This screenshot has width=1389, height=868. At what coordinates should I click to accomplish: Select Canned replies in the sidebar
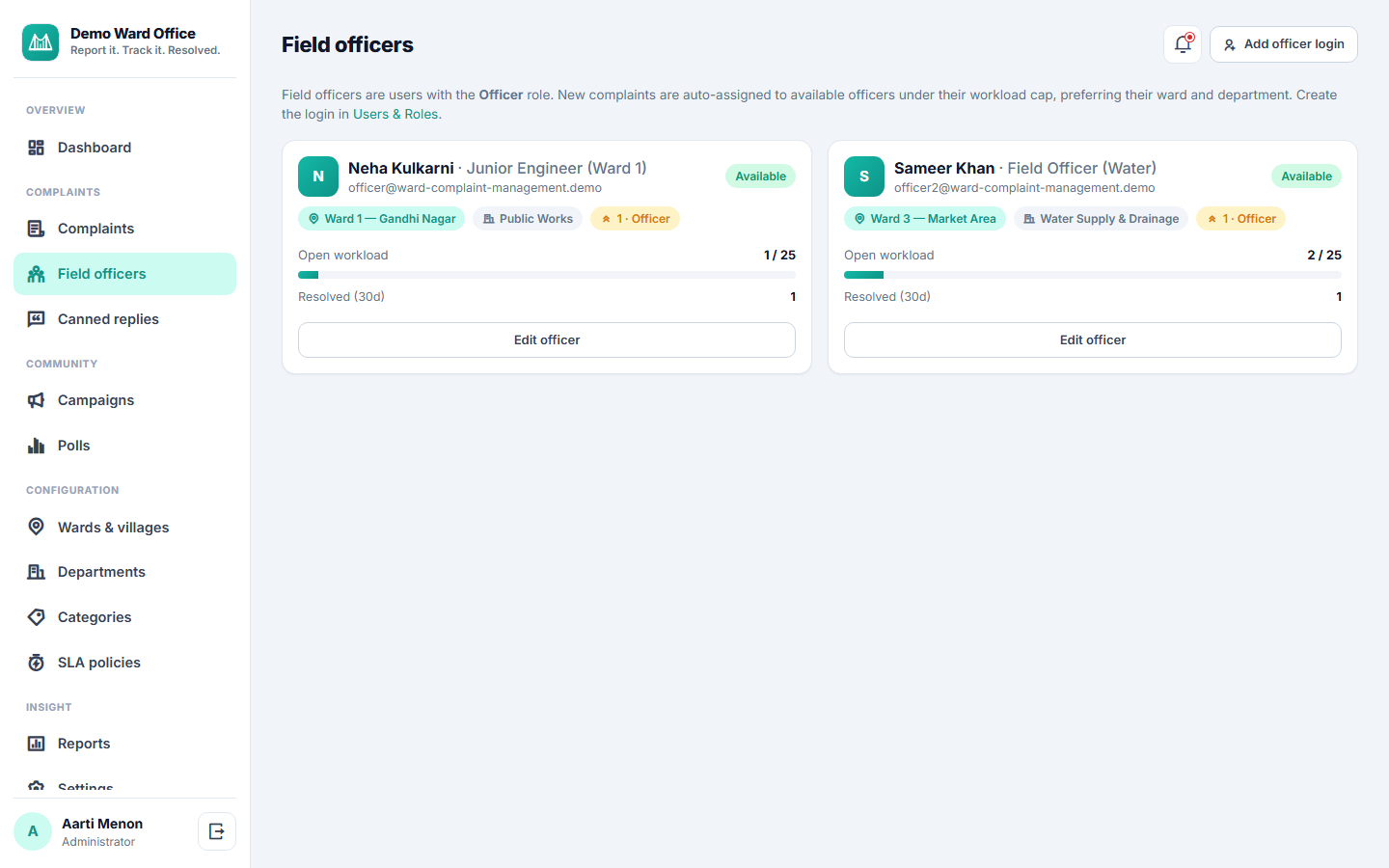(x=124, y=319)
